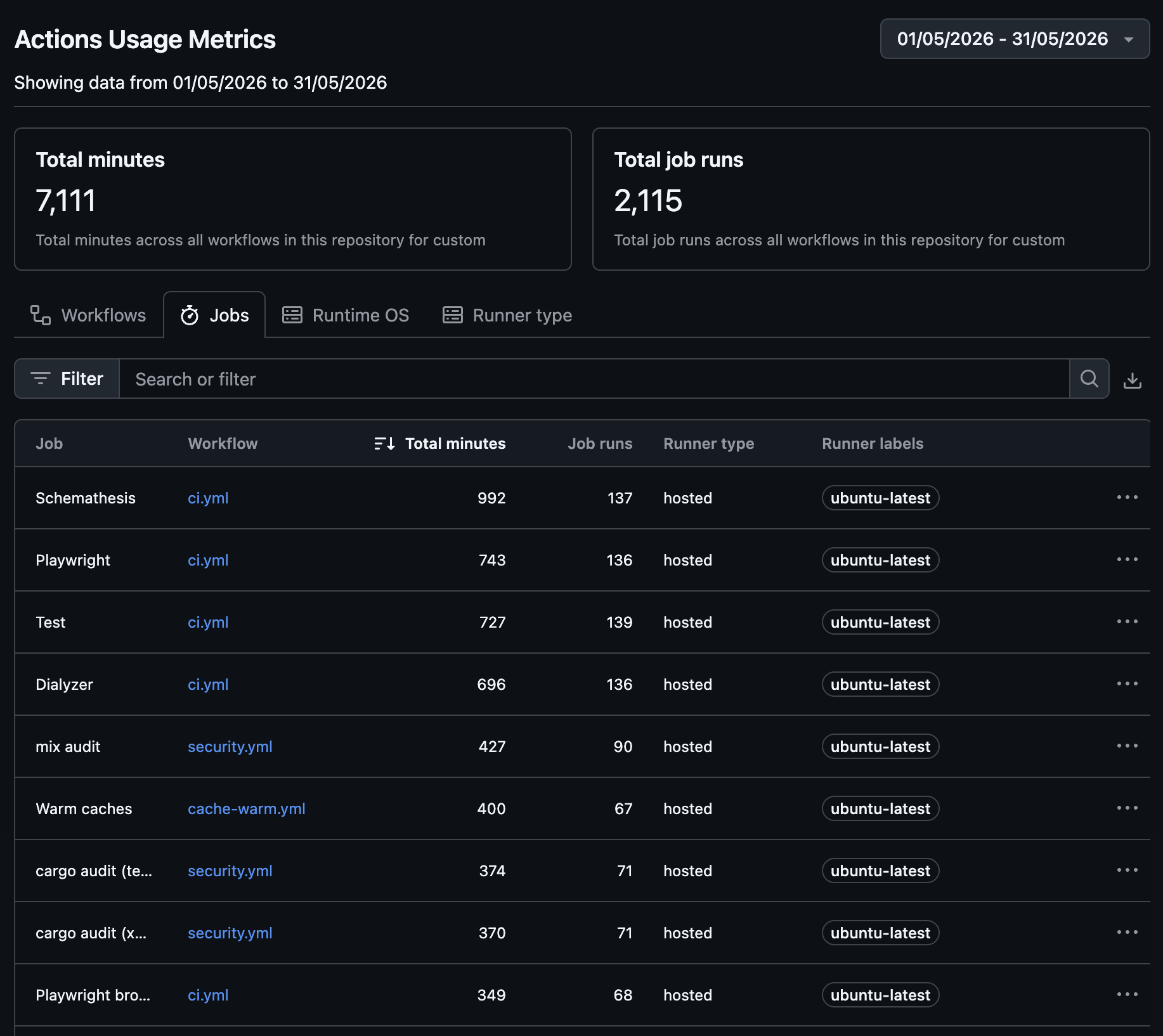Viewport: 1163px width, 1036px height.
Task: Open the cache-warm.yml workflow link
Action: [x=247, y=808]
